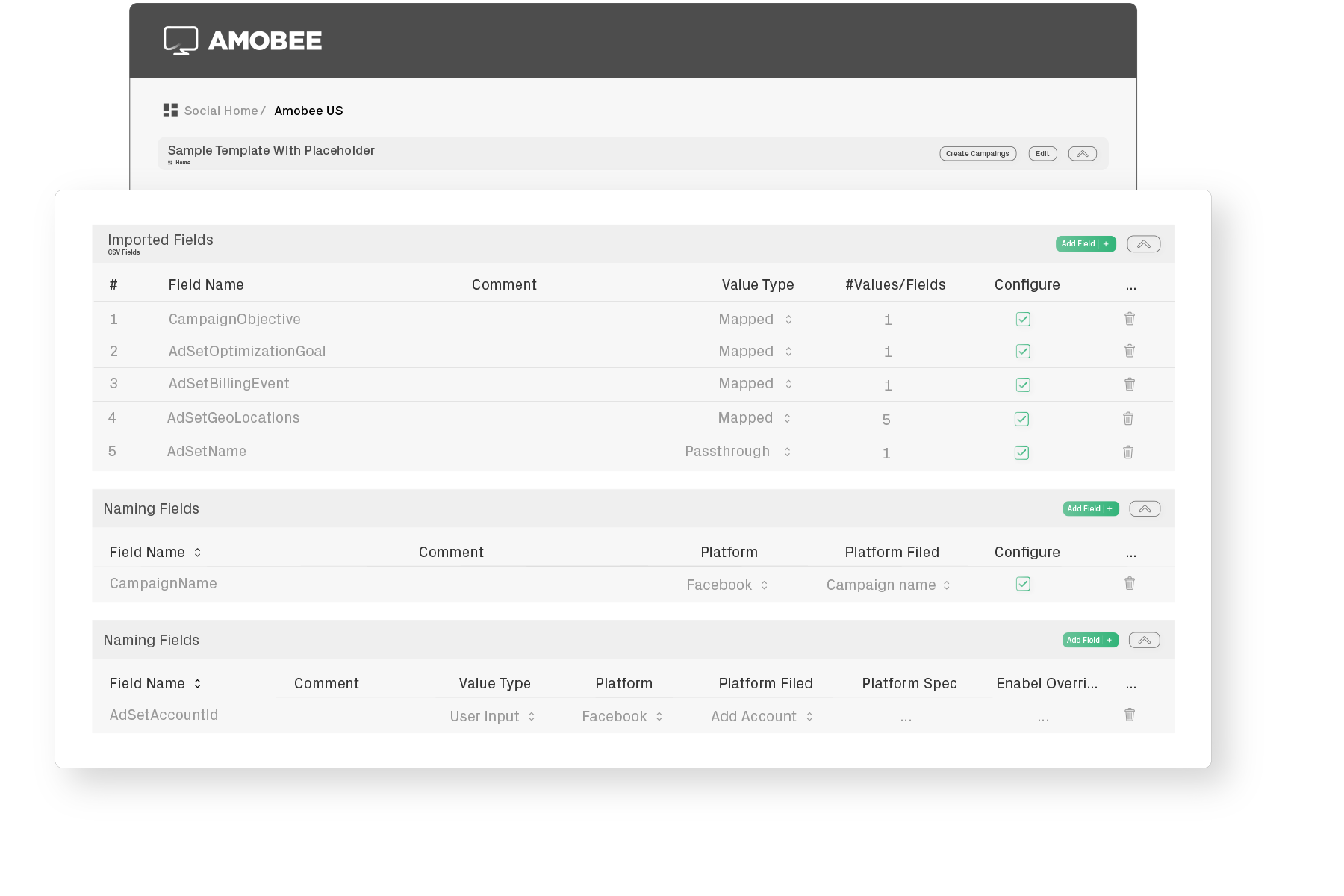Select the AdSetAccountId field name

click(164, 715)
